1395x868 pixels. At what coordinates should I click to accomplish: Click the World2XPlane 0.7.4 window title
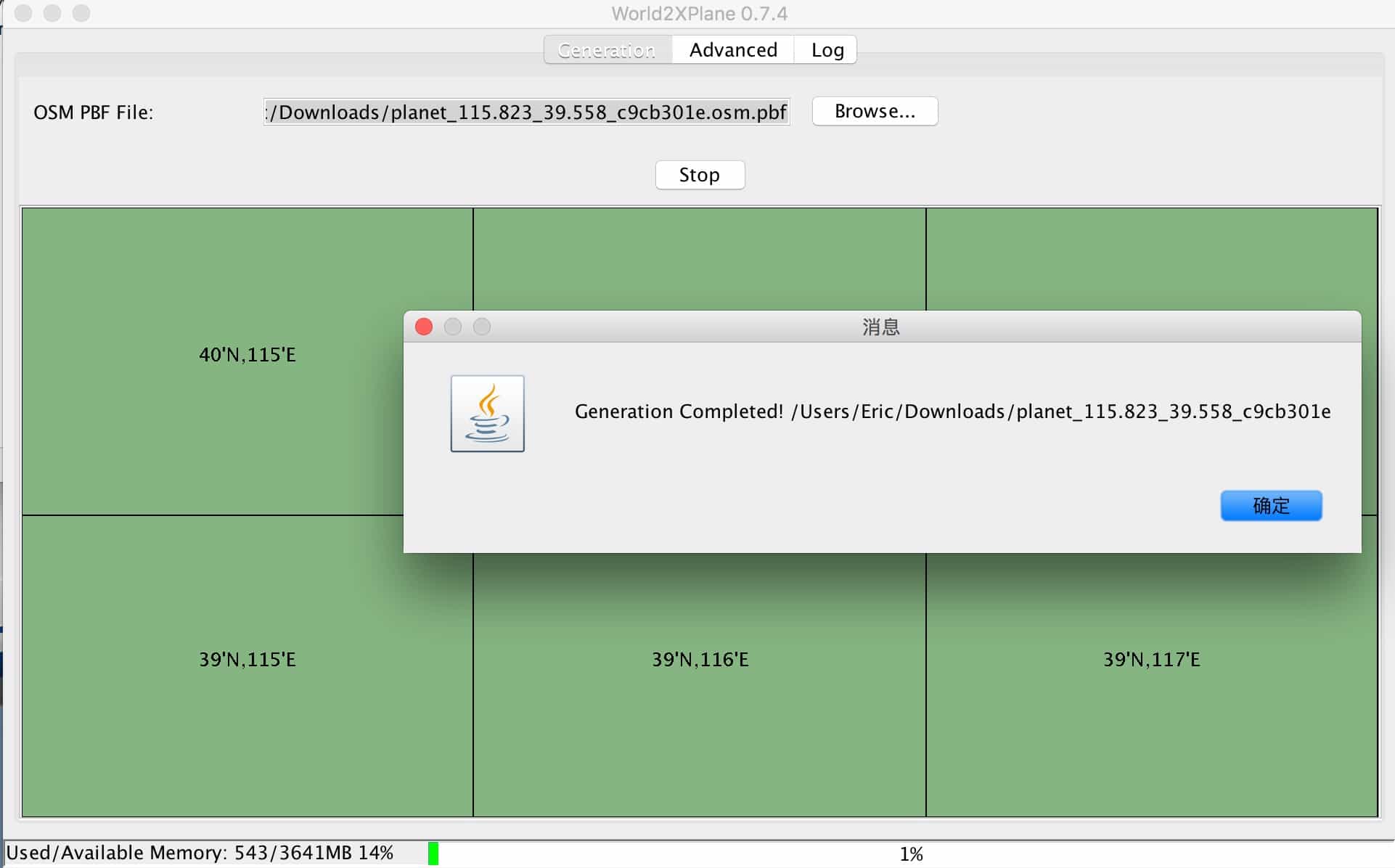pos(699,14)
